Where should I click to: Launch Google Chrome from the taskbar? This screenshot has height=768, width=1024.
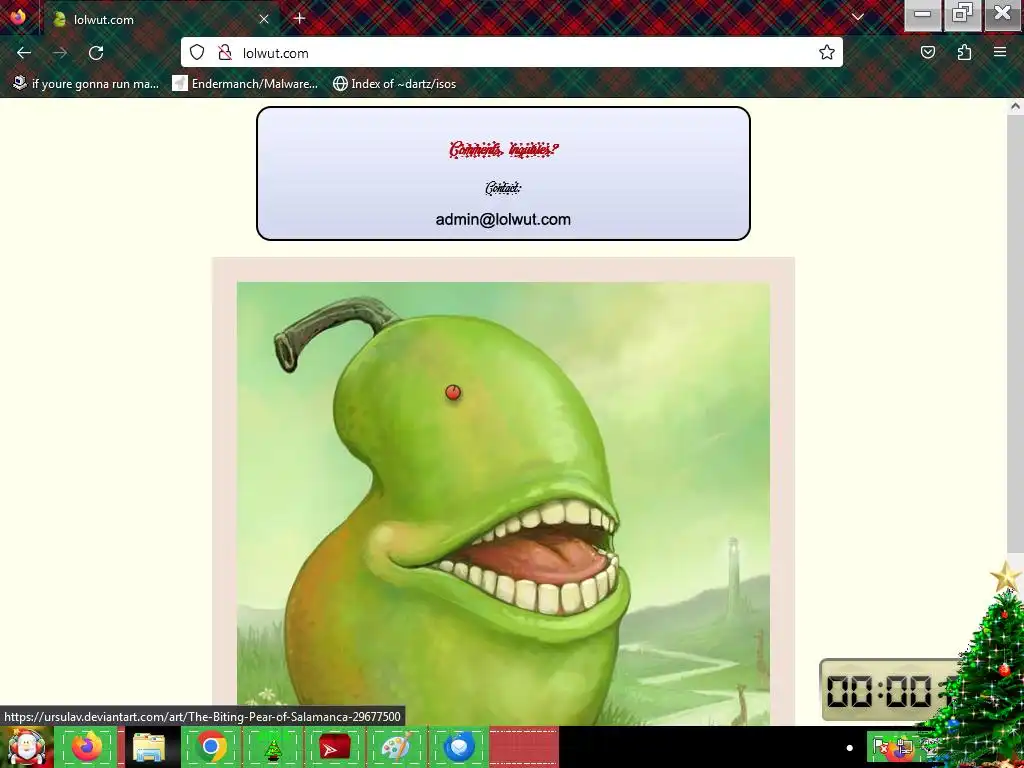[210, 747]
